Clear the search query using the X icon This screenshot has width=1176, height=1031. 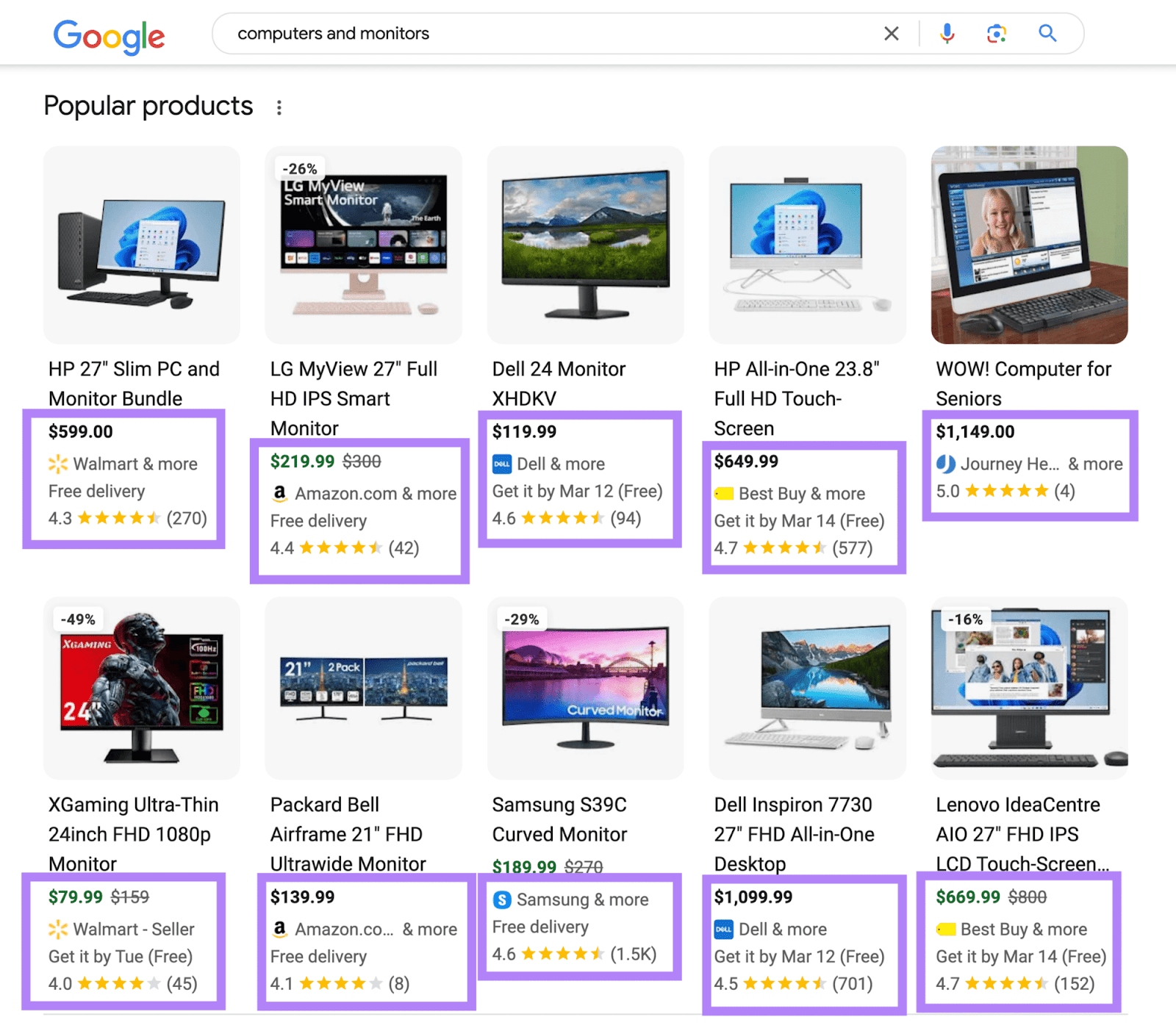click(891, 33)
